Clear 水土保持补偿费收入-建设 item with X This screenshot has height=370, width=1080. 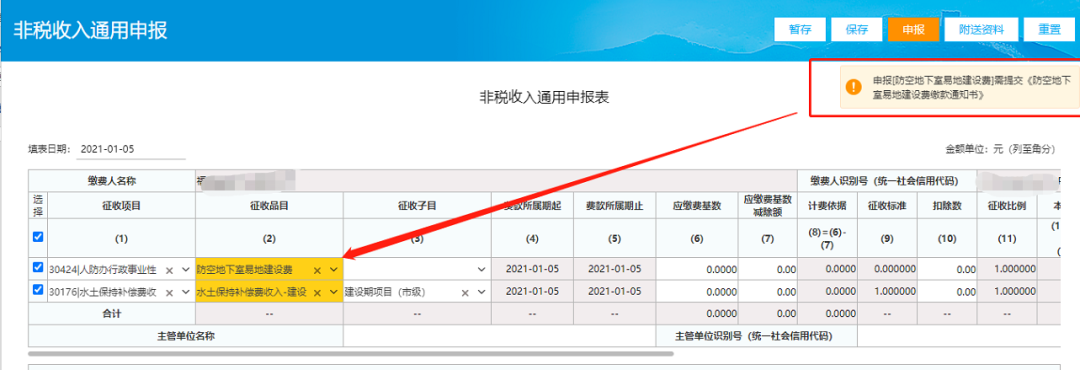pos(317,293)
